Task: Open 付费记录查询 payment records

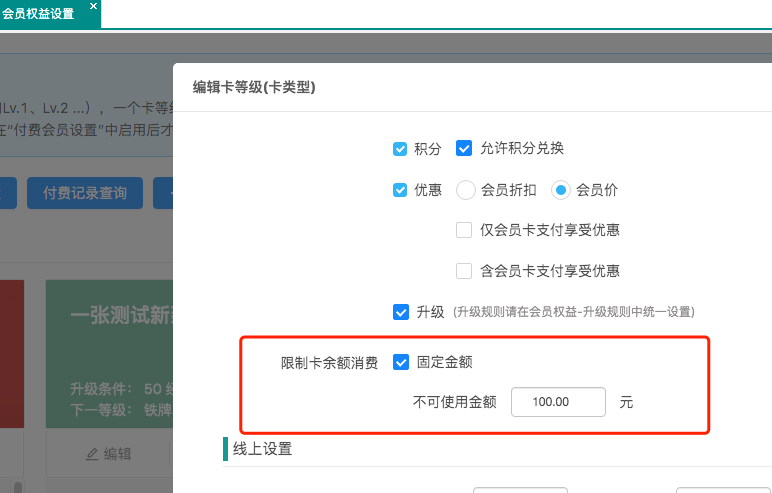Action: [84, 193]
